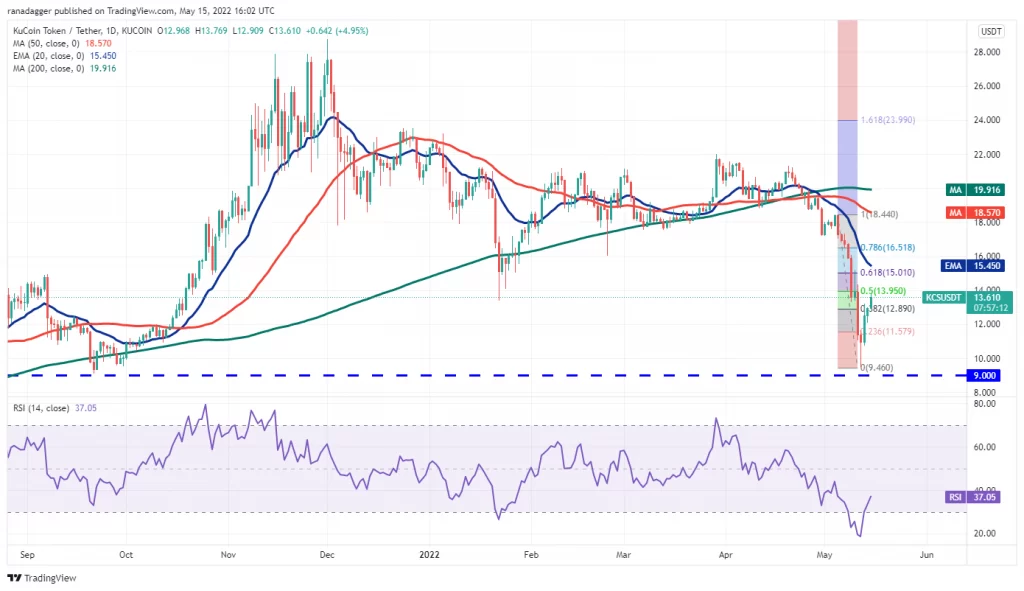Click the USDT currency label box
1024x591 pixels.
pos(991,31)
